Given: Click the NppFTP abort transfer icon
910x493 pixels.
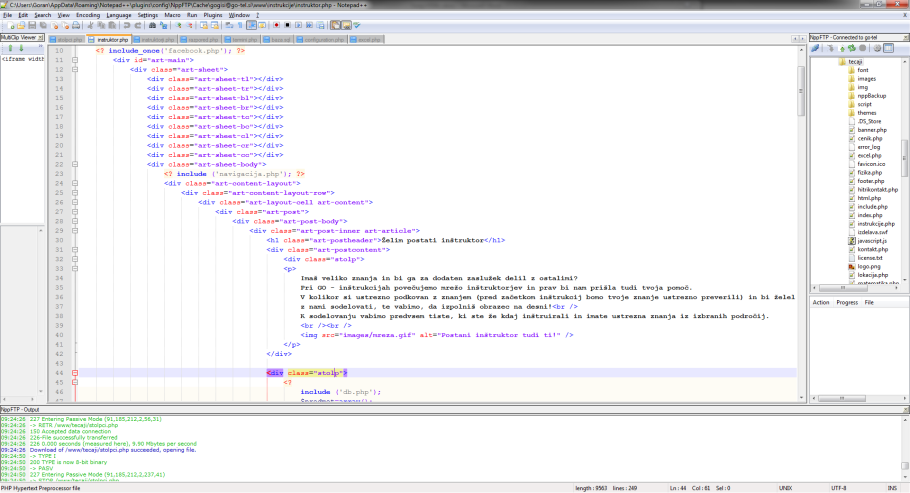Looking at the screenshot, I should pyautogui.click(x=863, y=48).
